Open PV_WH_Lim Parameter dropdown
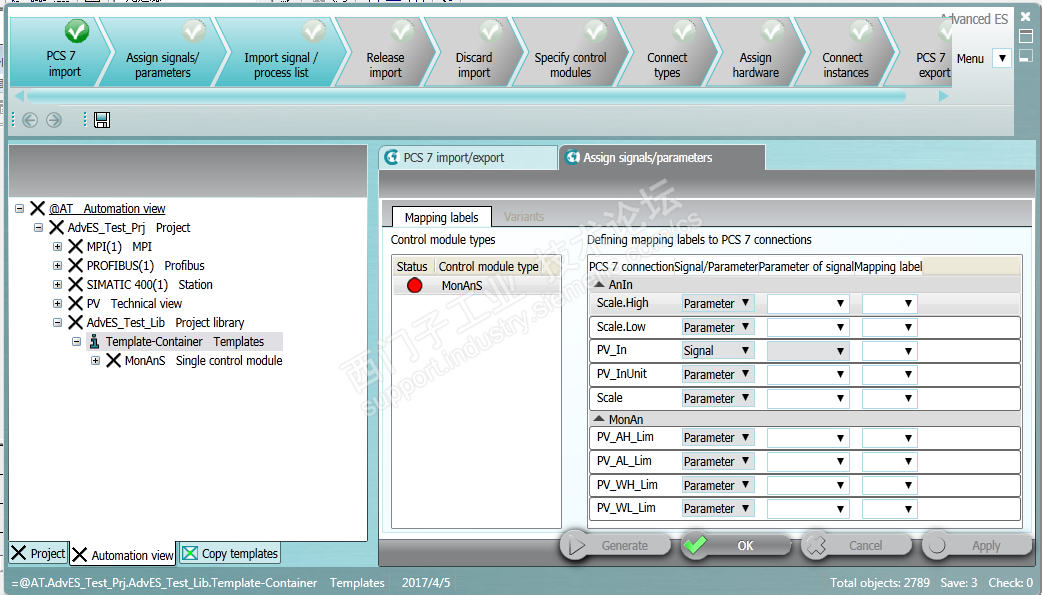The width and height of the screenshot is (1042, 595). (718, 485)
